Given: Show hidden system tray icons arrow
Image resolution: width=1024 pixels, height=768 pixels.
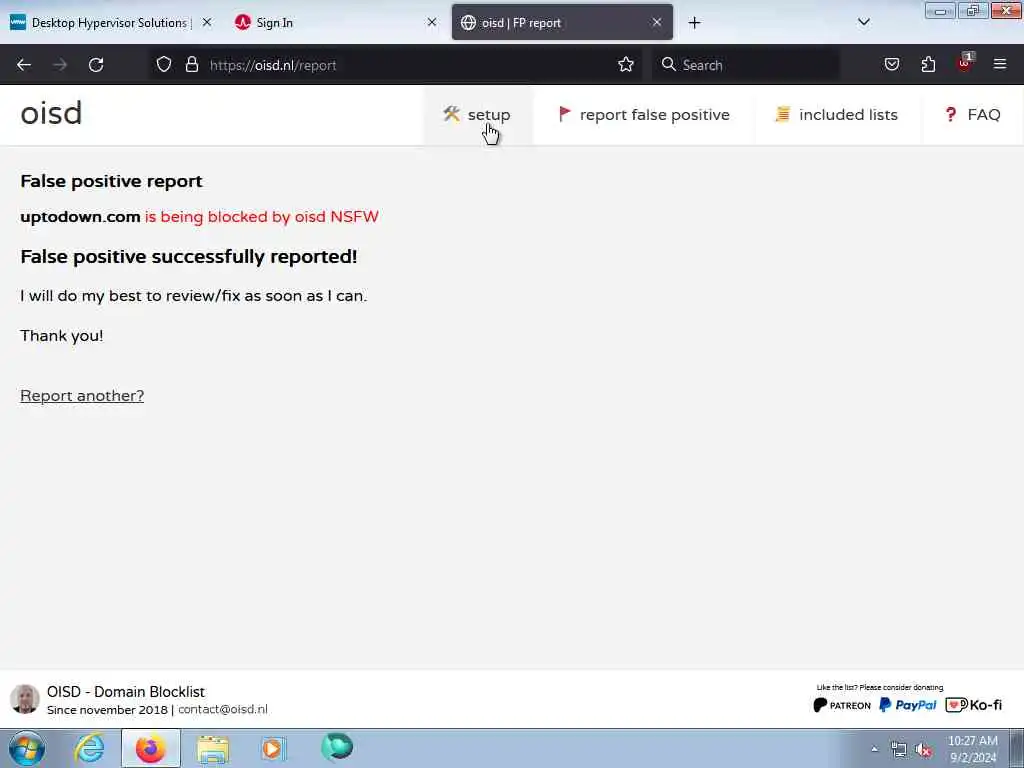Looking at the screenshot, I should point(874,750).
